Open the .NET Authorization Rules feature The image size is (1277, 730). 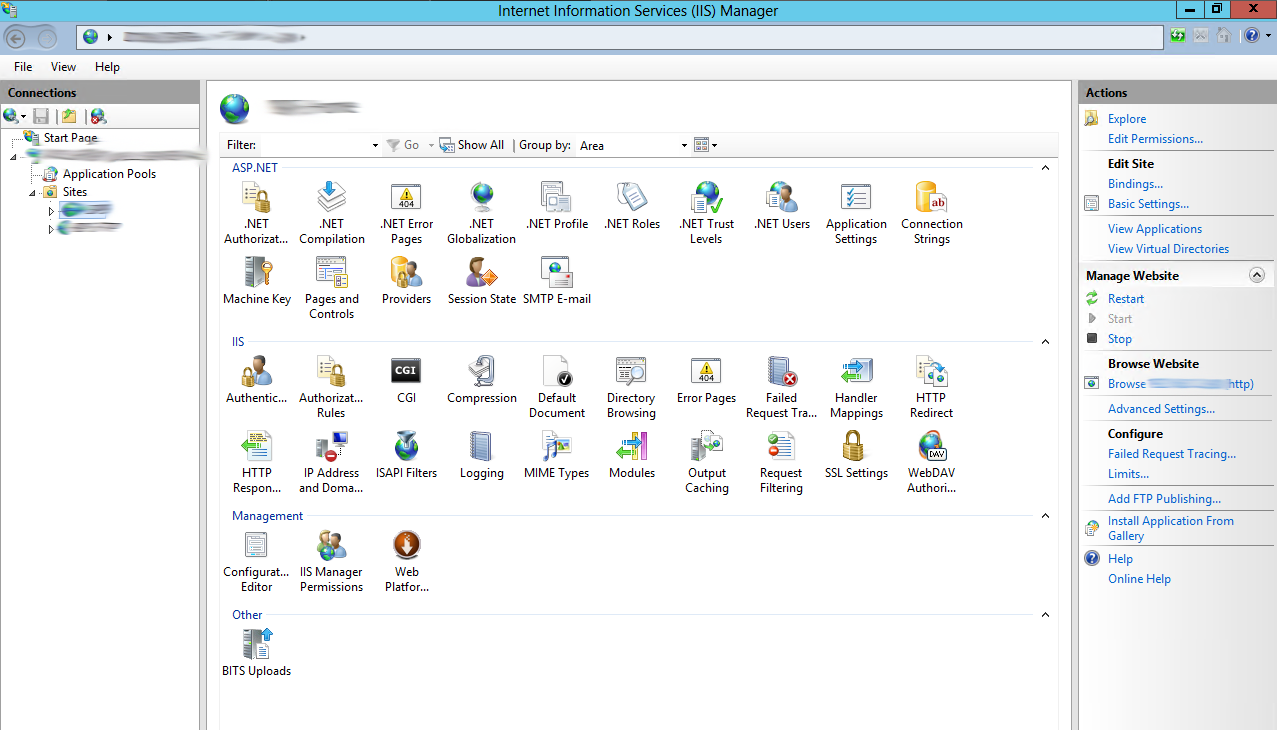coord(256,213)
